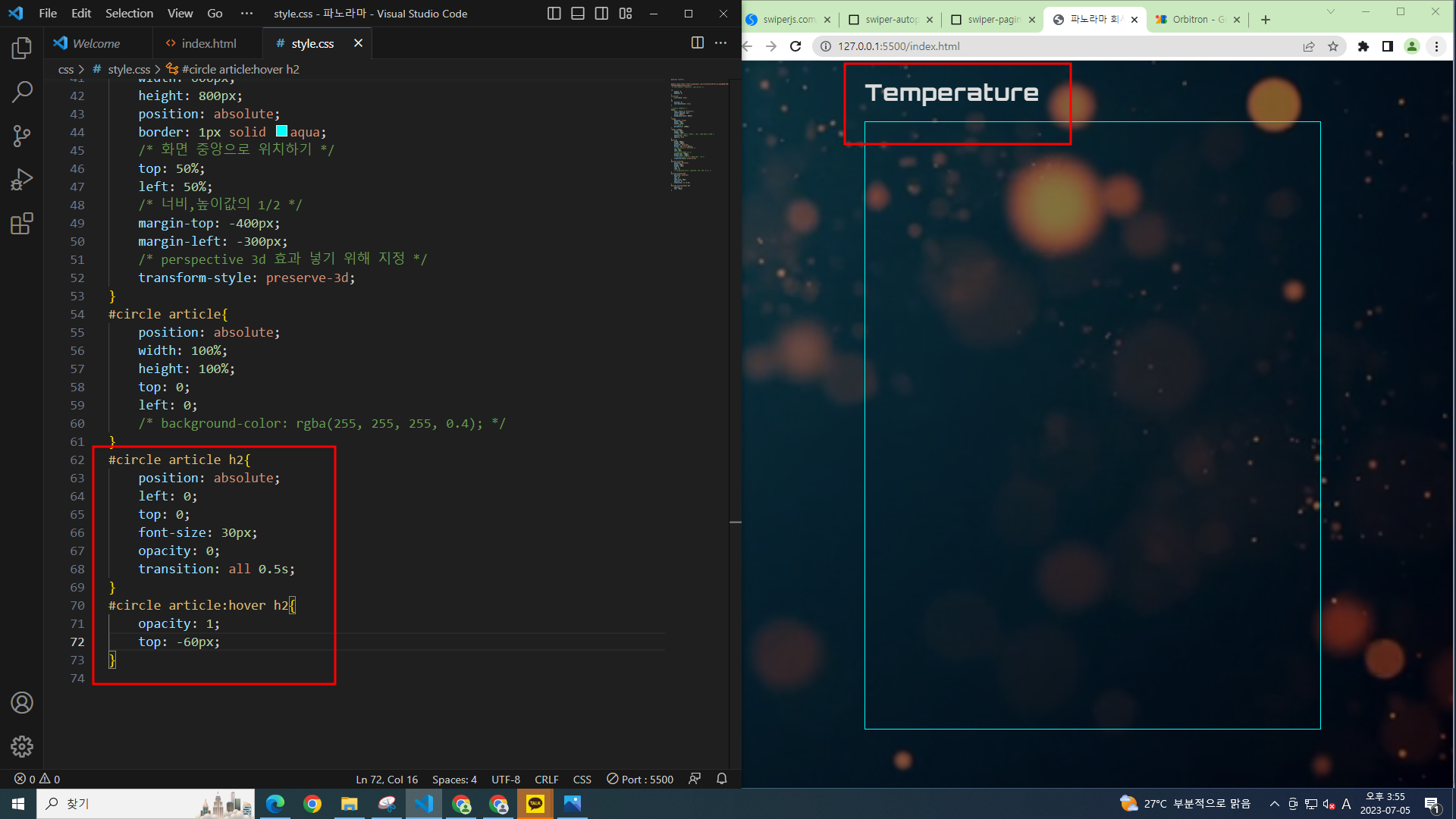Click the Manage gear icon

21,746
